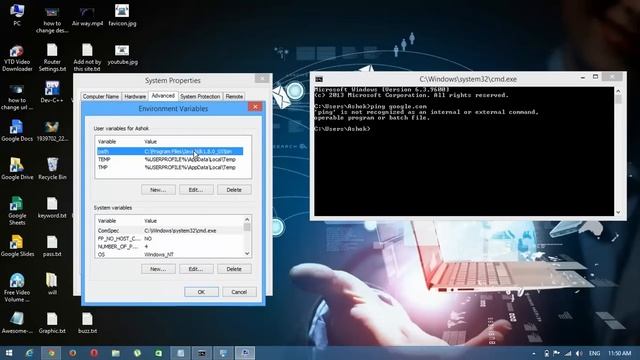Click the System variables 'Variable' column header
Screen dimensions: 640x360
107,221
